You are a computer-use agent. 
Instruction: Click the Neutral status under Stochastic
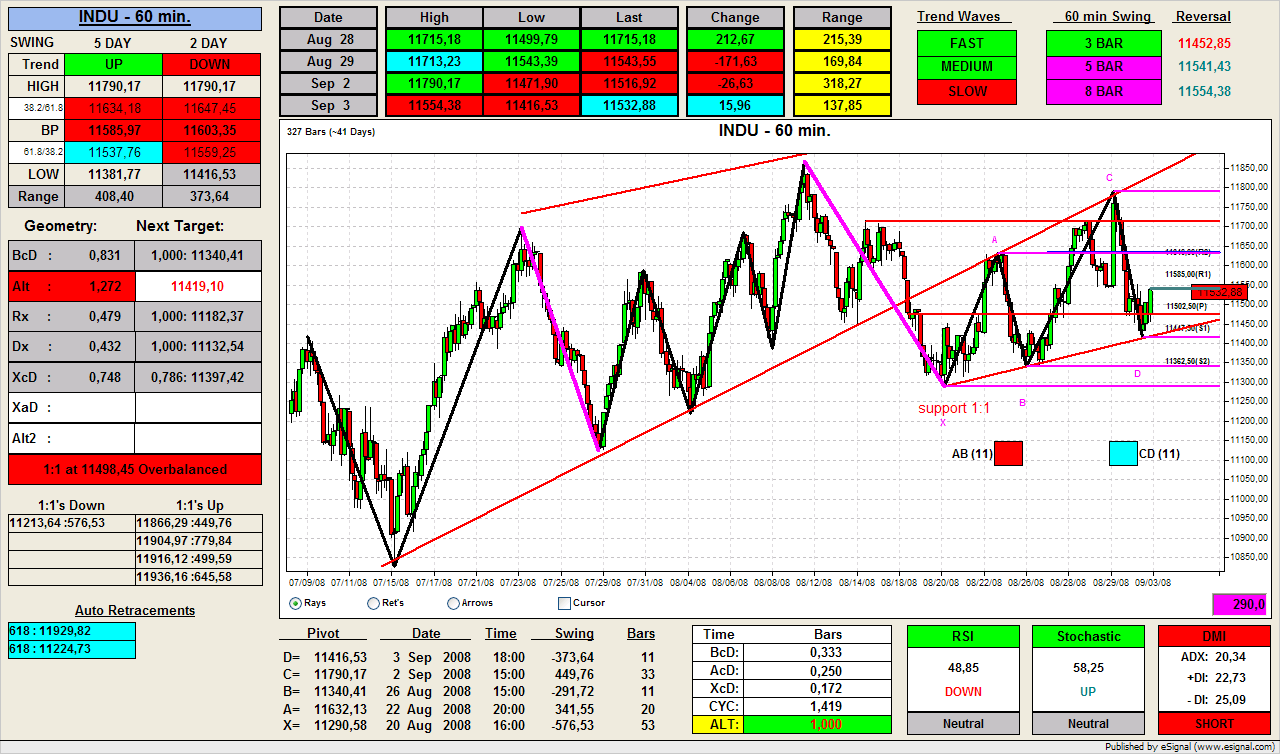tap(1088, 723)
